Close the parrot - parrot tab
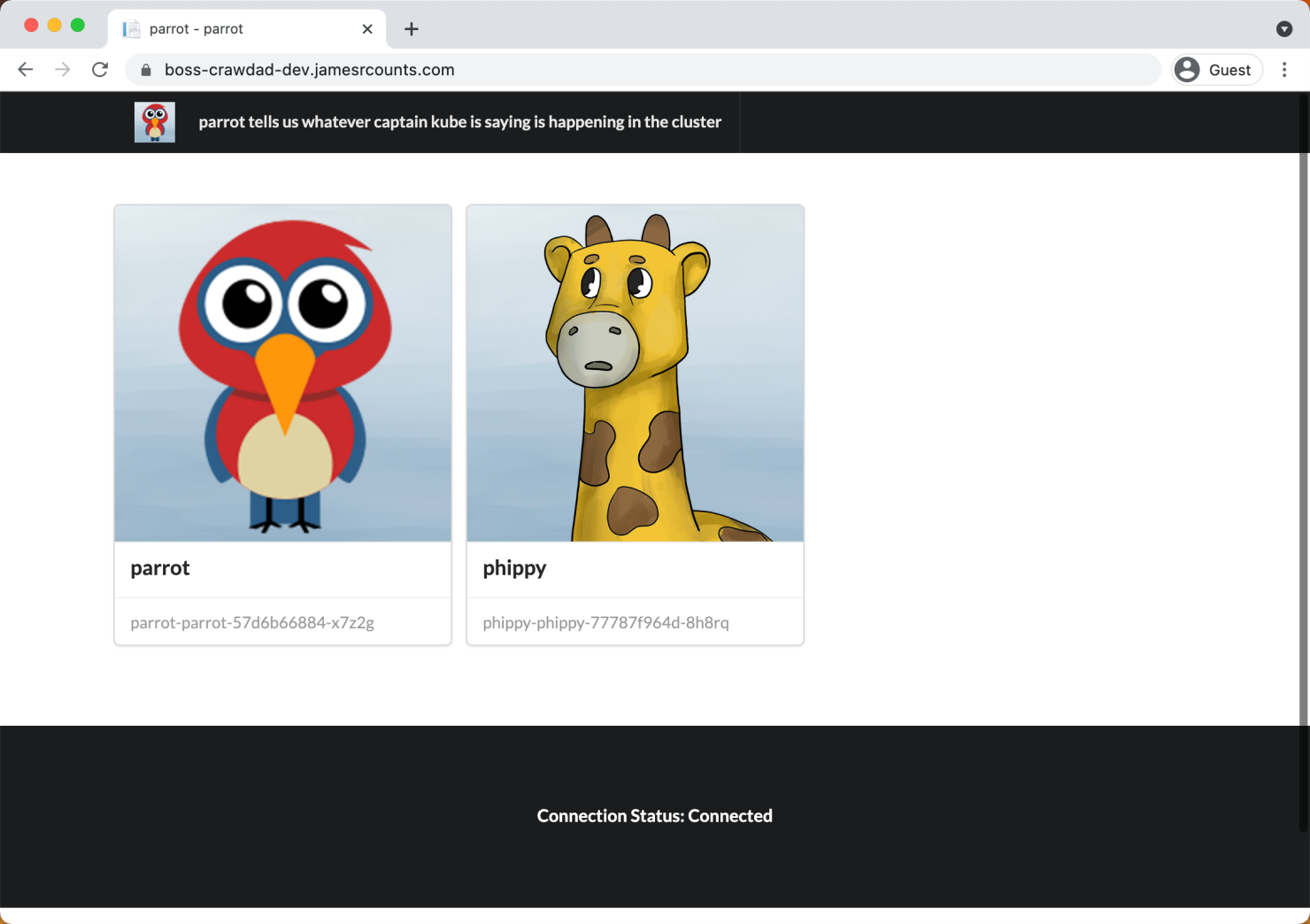 click(x=367, y=29)
